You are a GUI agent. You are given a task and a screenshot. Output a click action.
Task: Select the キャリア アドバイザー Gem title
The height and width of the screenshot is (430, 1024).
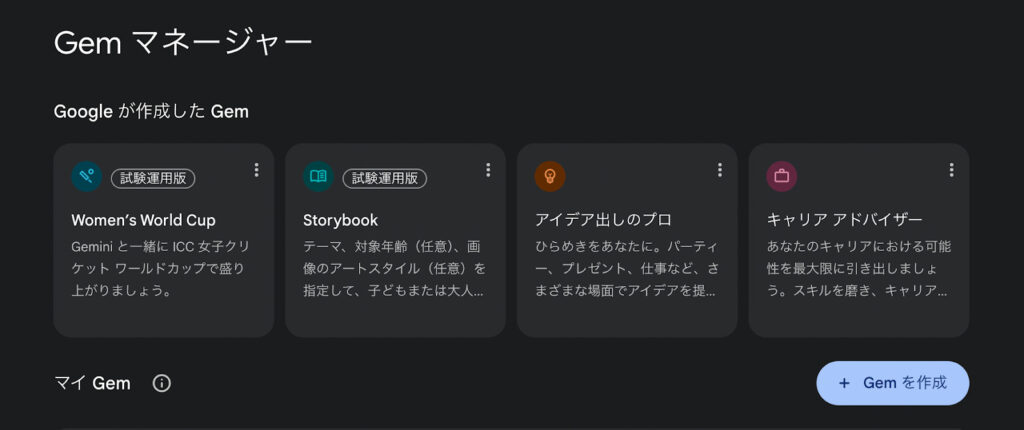click(x=844, y=220)
